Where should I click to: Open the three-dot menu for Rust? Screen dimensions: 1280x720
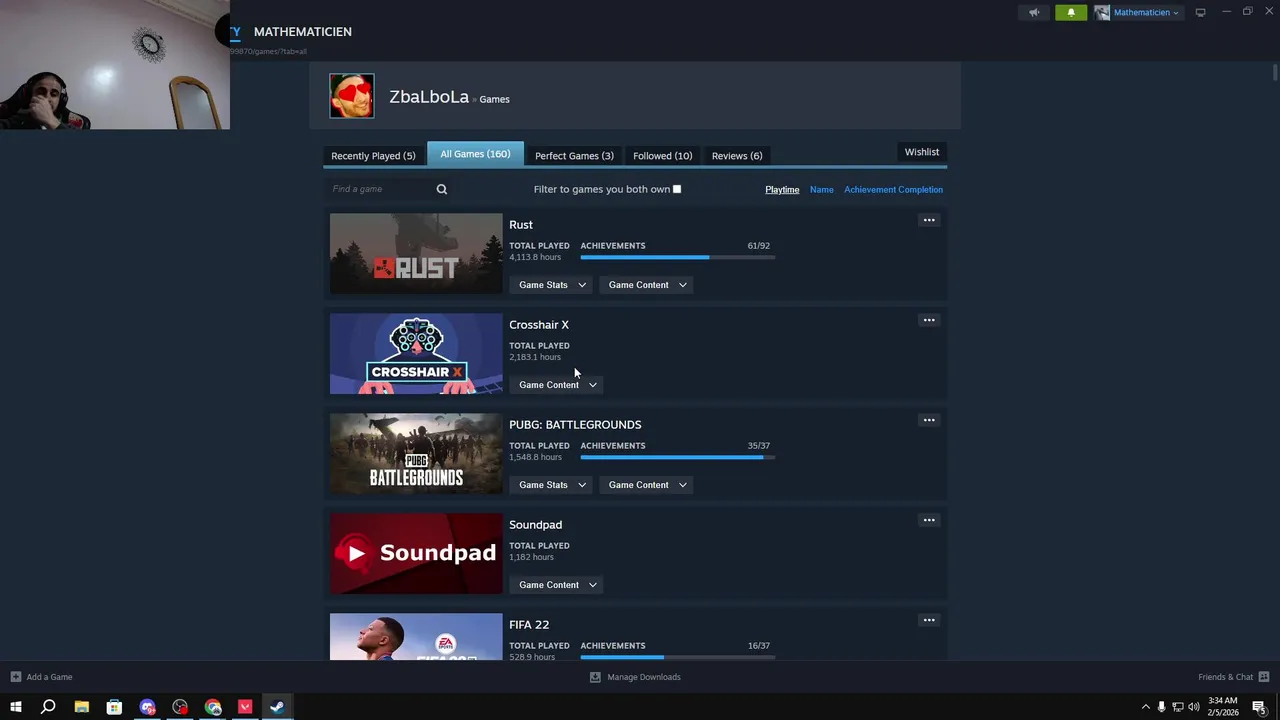coord(929,220)
